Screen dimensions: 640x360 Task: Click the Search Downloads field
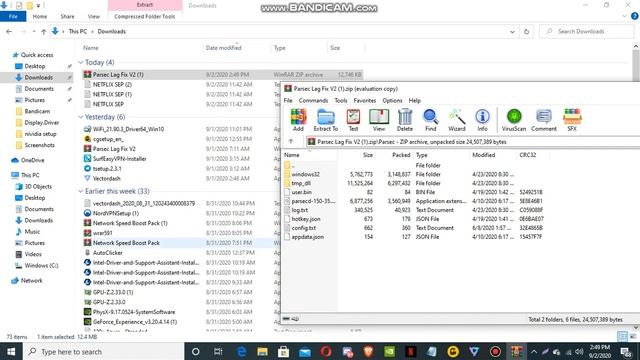click(587, 31)
